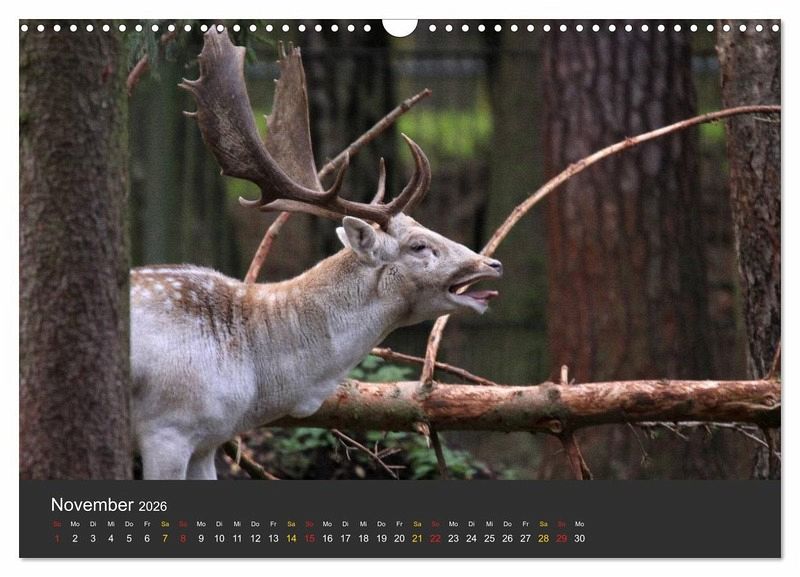Select Sunday the 22nd in red
The image size is (800, 577).
pyautogui.click(x=435, y=538)
